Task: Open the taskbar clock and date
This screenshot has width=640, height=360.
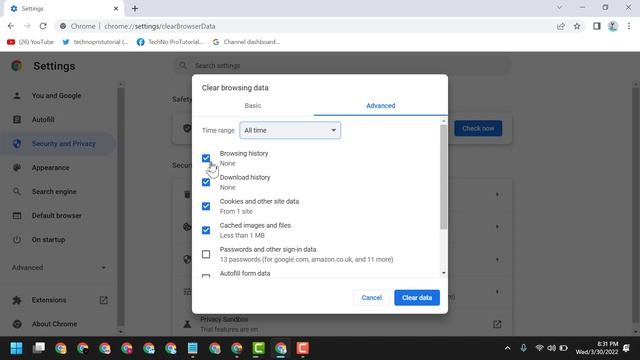Action: click(x=597, y=348)
